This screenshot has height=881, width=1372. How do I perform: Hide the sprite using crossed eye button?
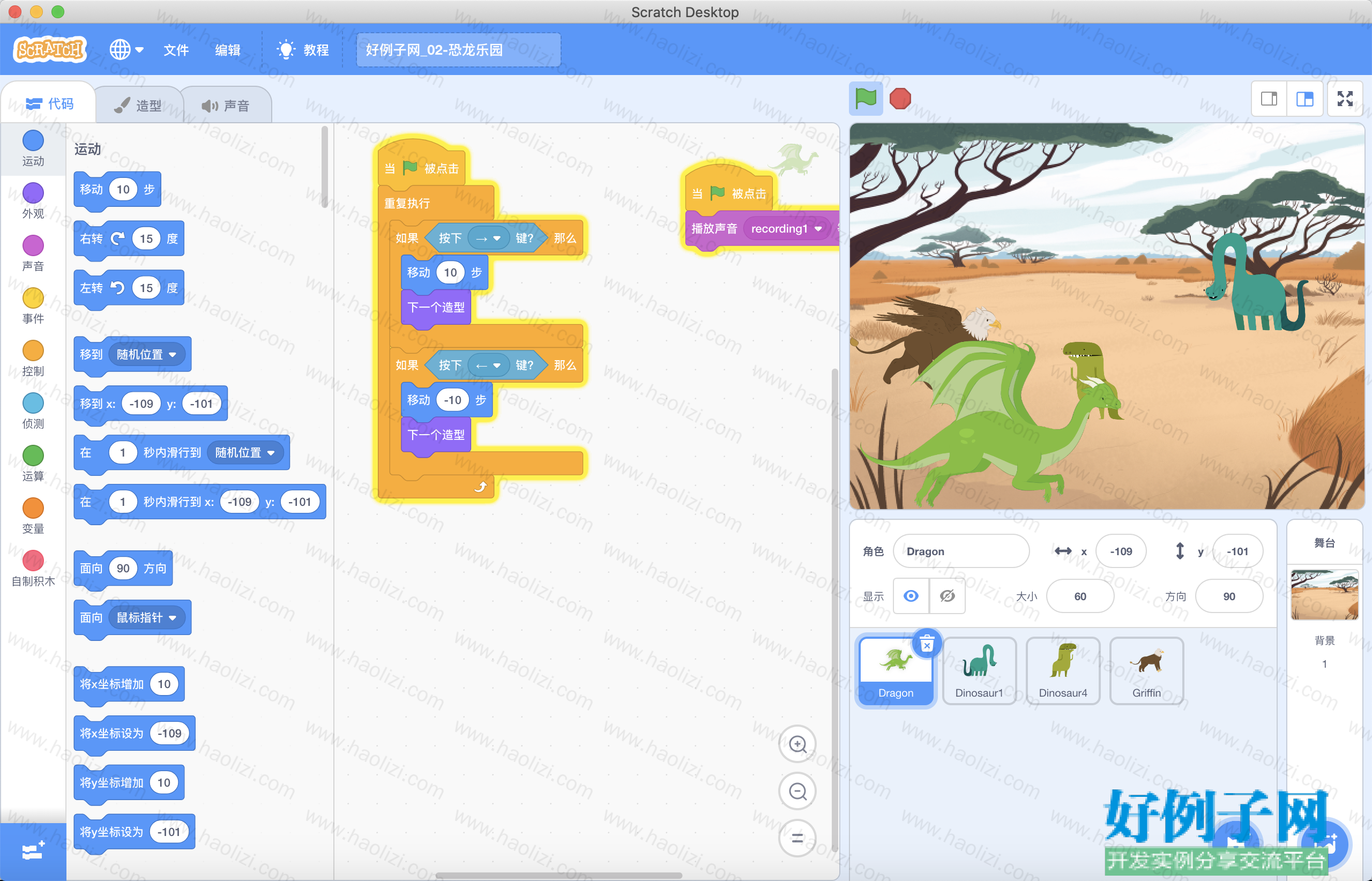[x=948, y=596]
